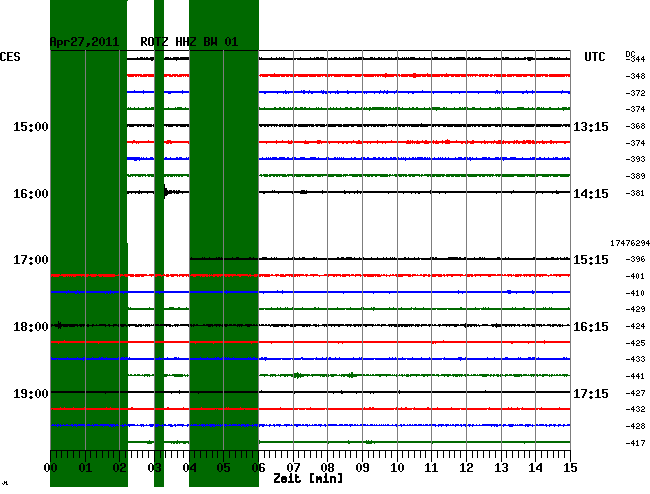Click the DC offset value -348
The width and height of the screenshot is (650, 494).
coord(635,76)
